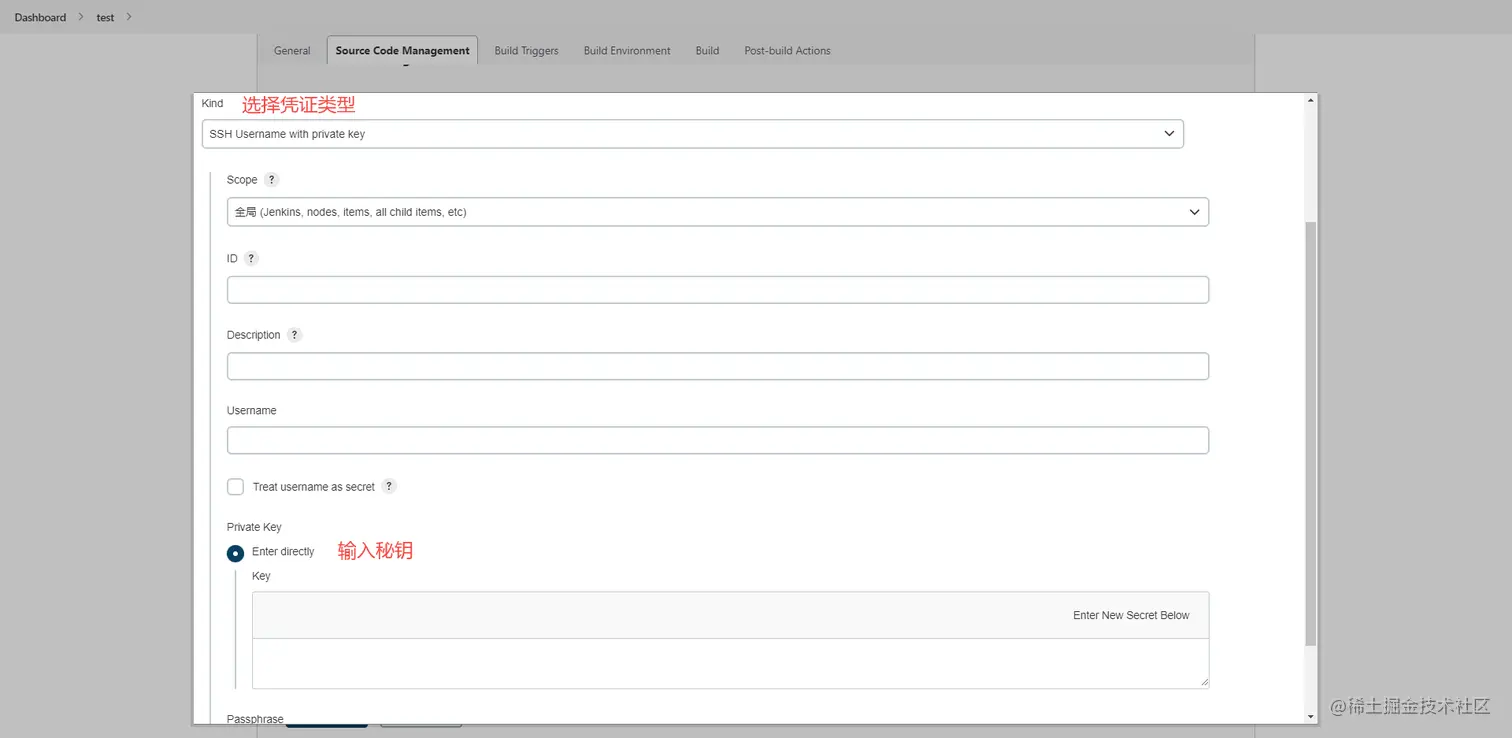Click the dialog scroll down arrow
The image size is (1512, 738).
[x=1311, y=717]
